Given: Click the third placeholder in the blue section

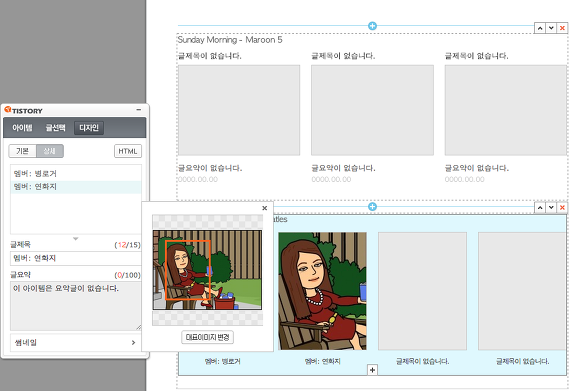Looking at the screenshot, I should point(422,291).
